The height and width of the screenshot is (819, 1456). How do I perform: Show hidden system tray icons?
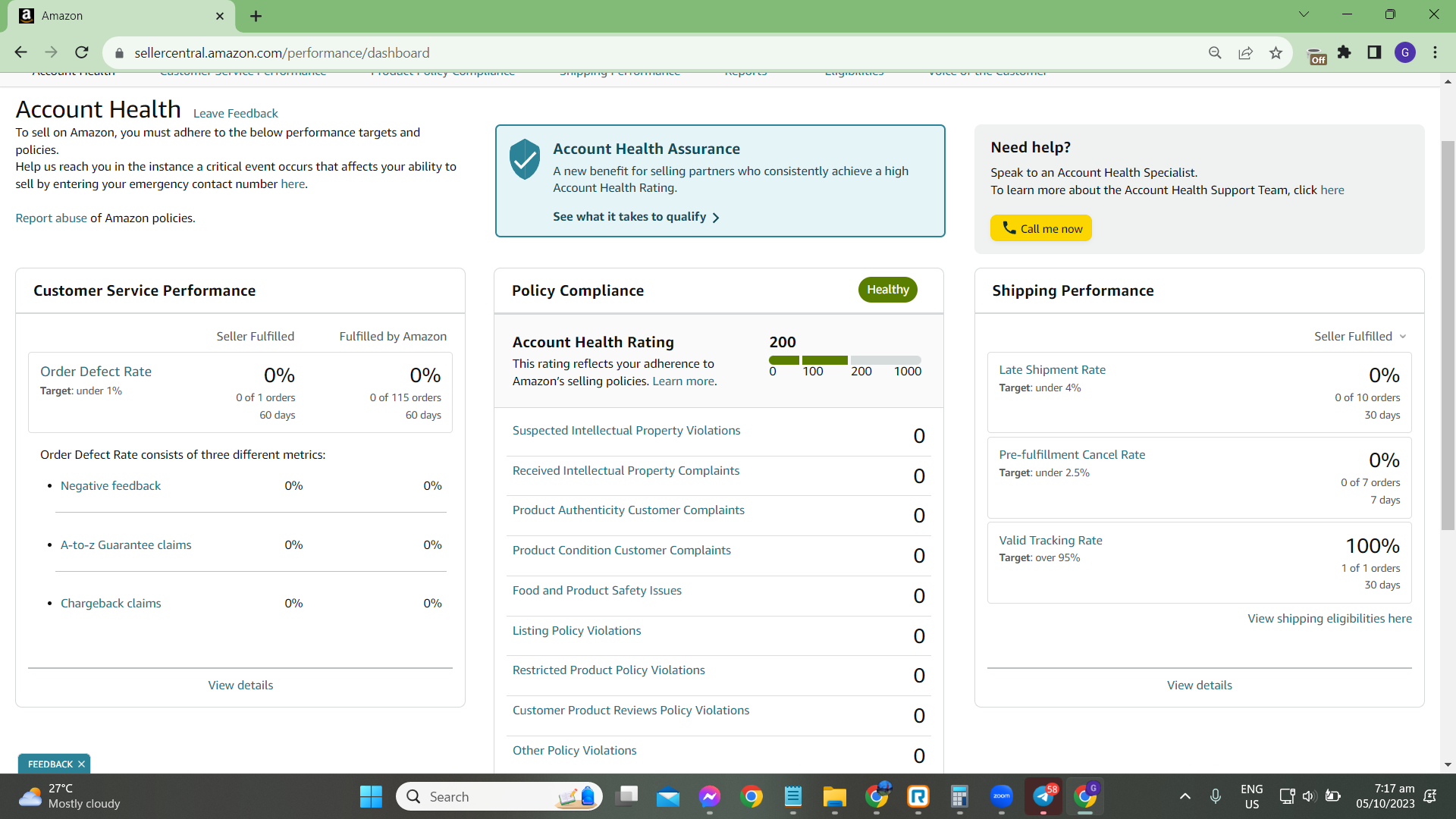coord(1185,796)
